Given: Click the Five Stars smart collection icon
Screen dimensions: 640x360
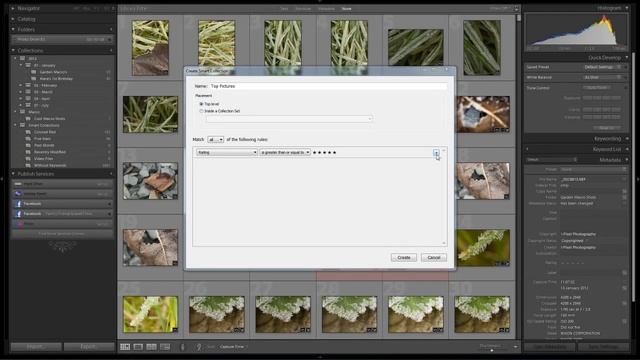Looking at the screenshot, I should click(28, 139).
